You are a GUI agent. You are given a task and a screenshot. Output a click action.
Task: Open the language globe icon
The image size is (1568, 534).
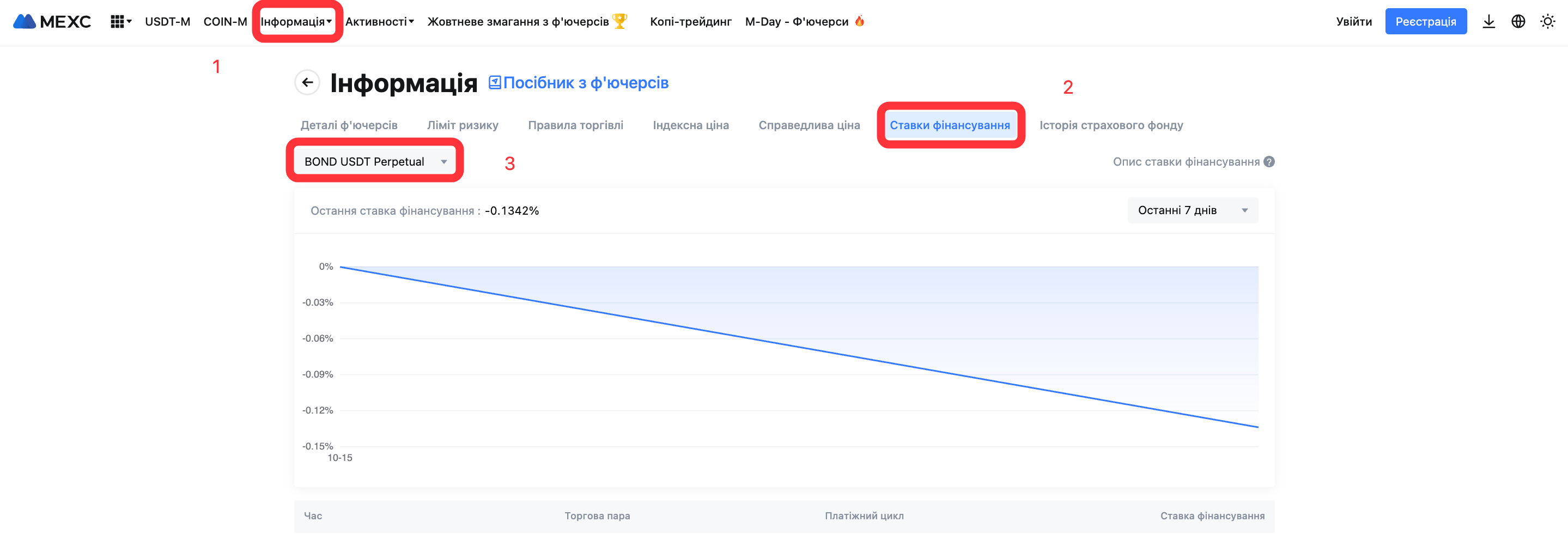coord(1518,22)
